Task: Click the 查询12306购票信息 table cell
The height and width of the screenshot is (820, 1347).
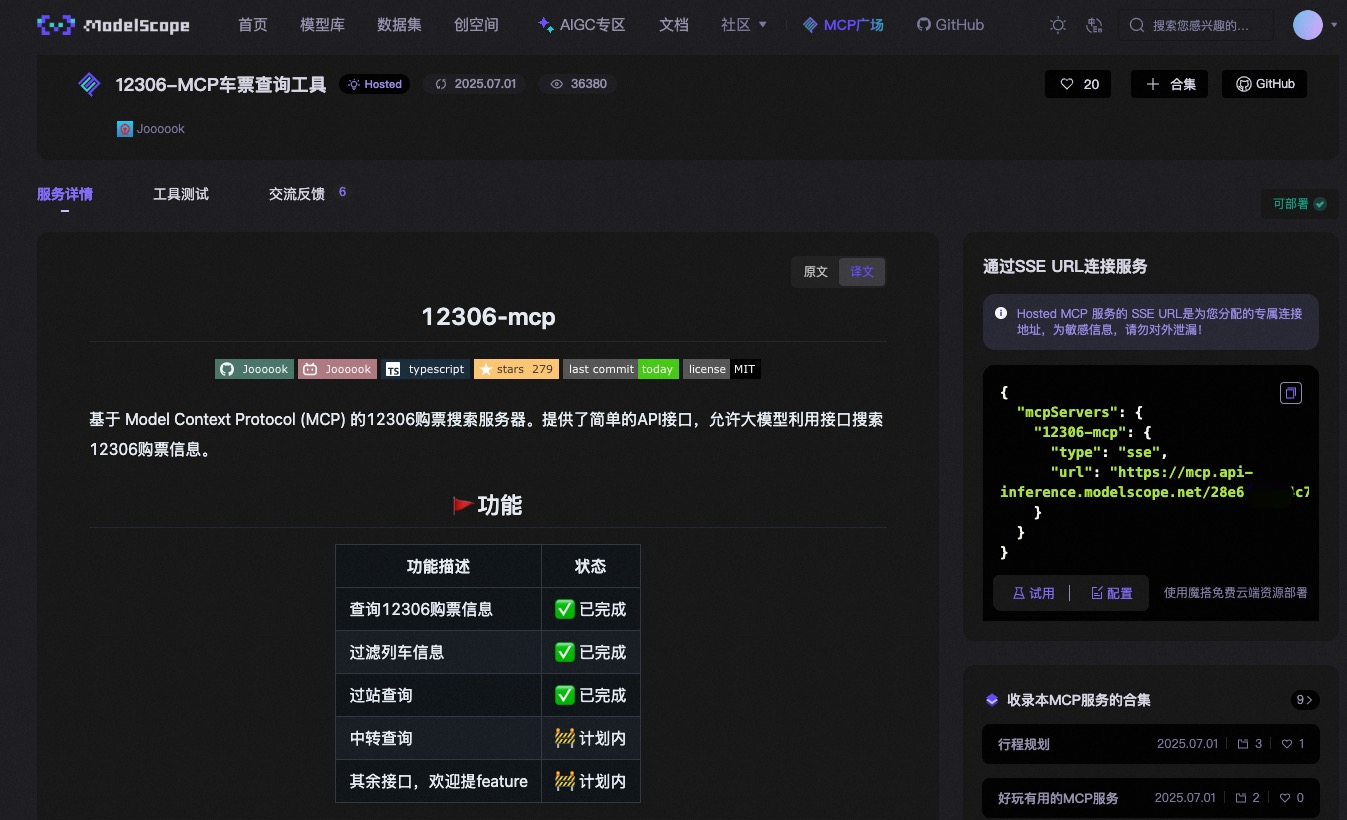Action: [x=438, y=609]
